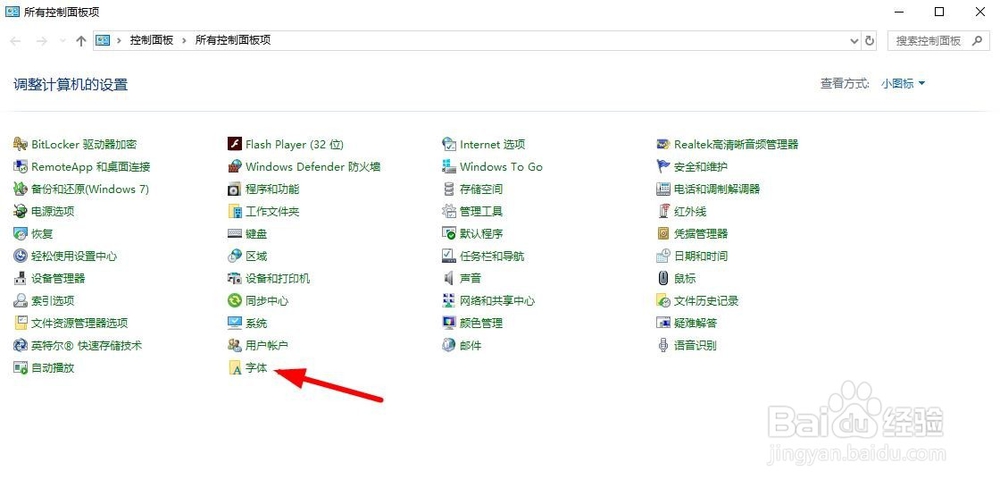The image size is (1000, 488).
Task: Expand chevron after 控制面板 breadcrumb
Action: point(184,40)
